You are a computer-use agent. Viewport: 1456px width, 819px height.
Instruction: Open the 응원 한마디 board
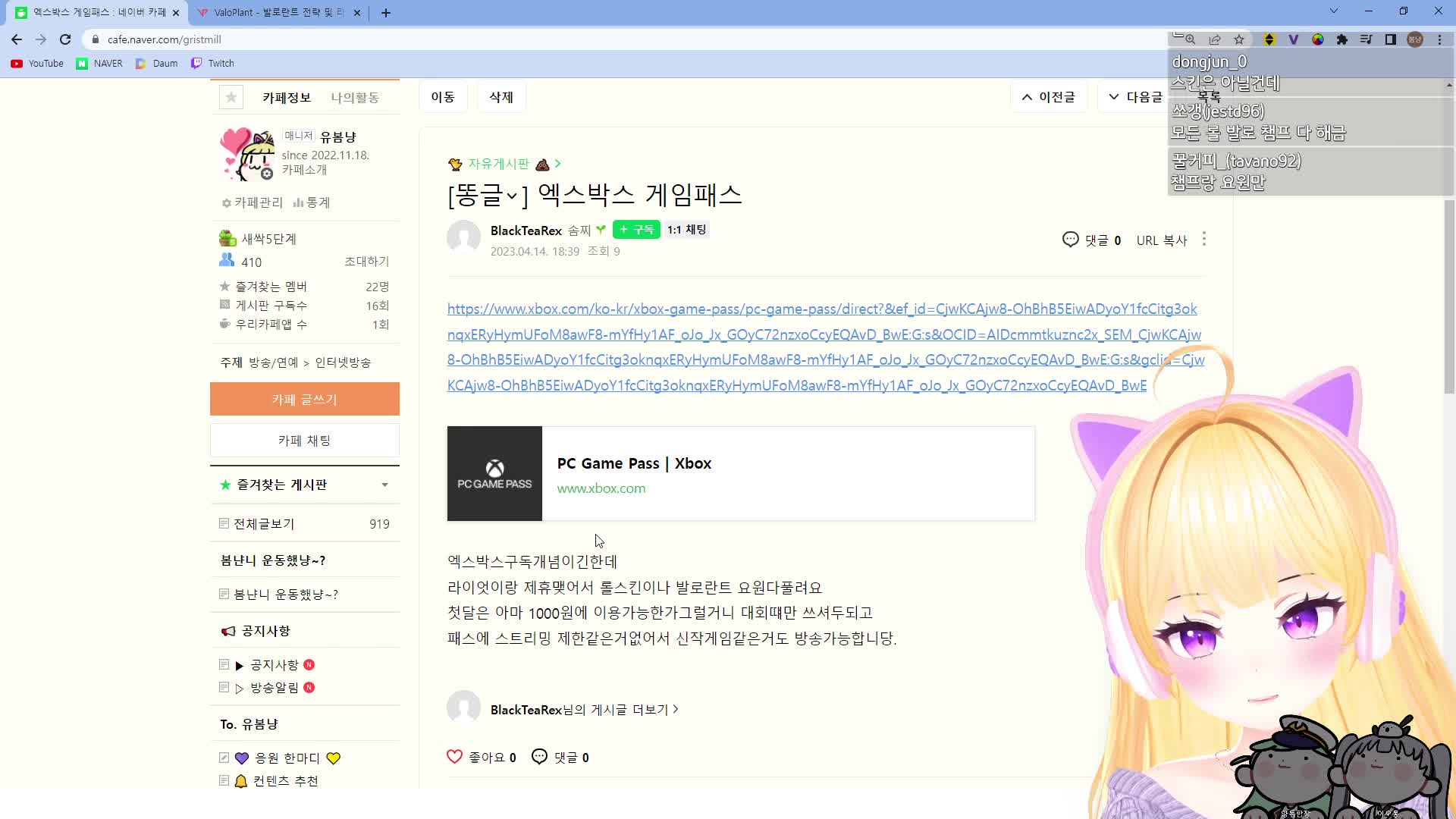click(287, 758)
